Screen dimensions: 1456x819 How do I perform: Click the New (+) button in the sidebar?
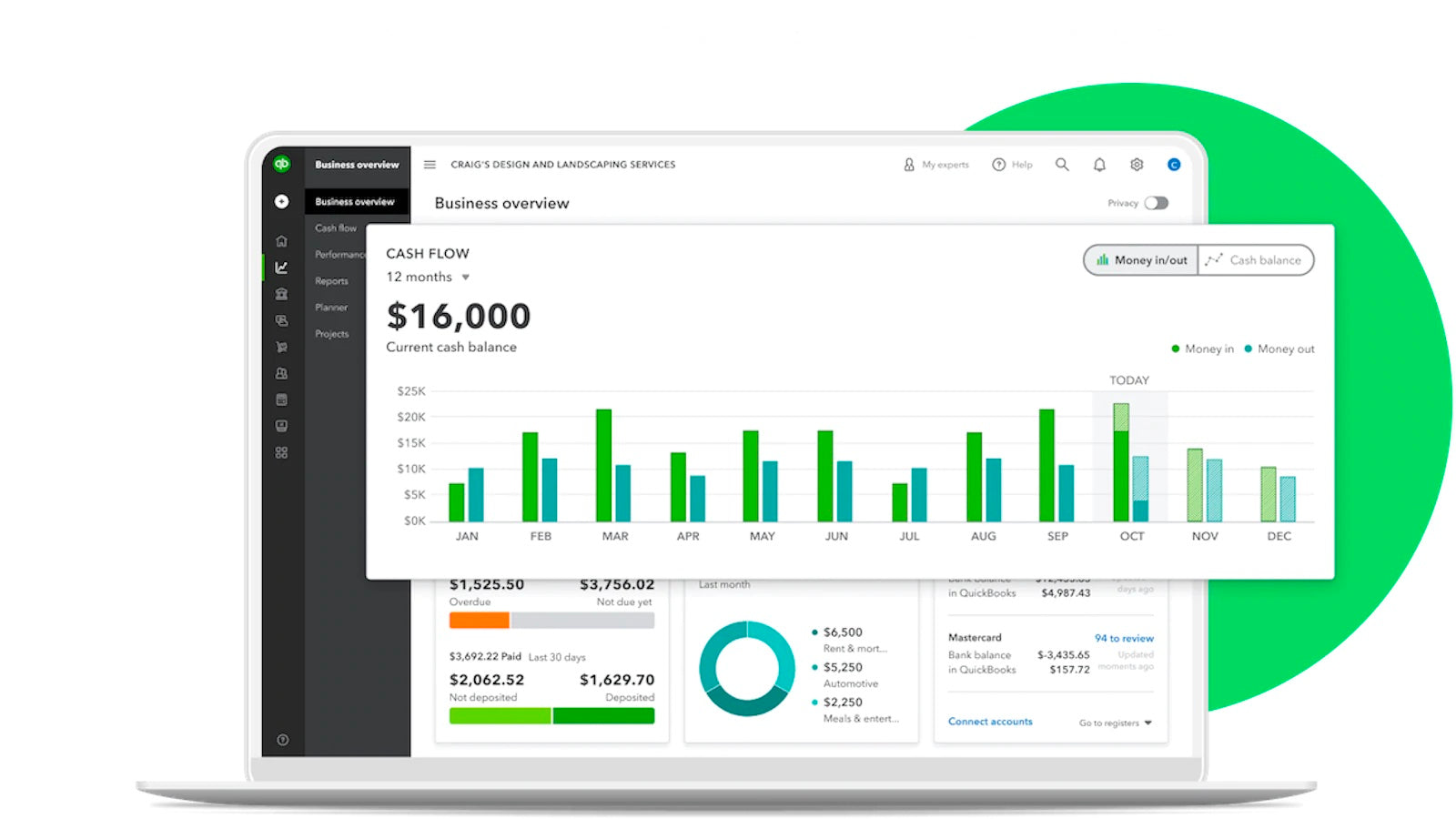pyautogui.click(x=282, y=201)
